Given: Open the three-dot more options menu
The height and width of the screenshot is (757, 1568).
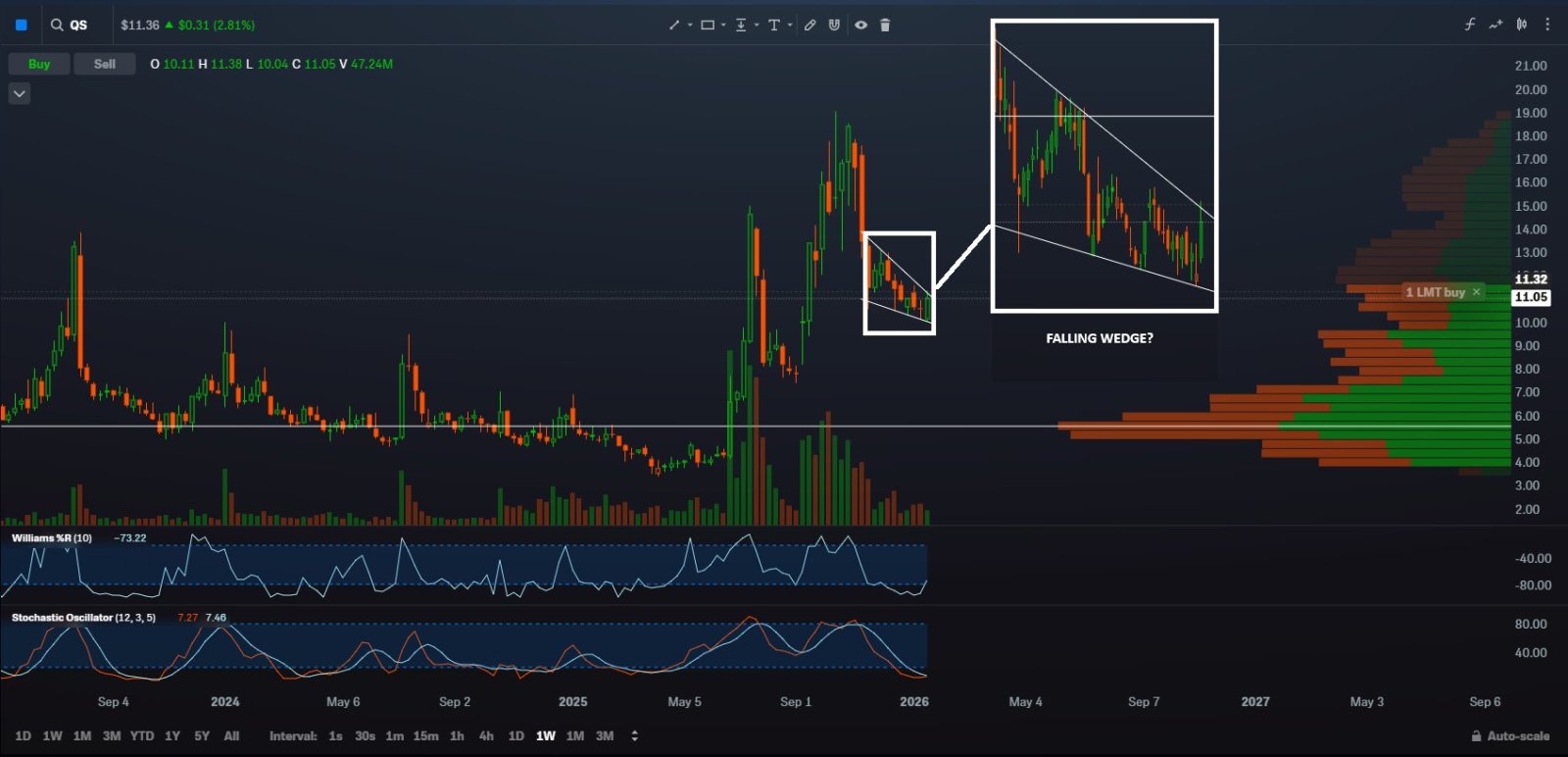Looking at the screenshot, I should [1547, 25].
